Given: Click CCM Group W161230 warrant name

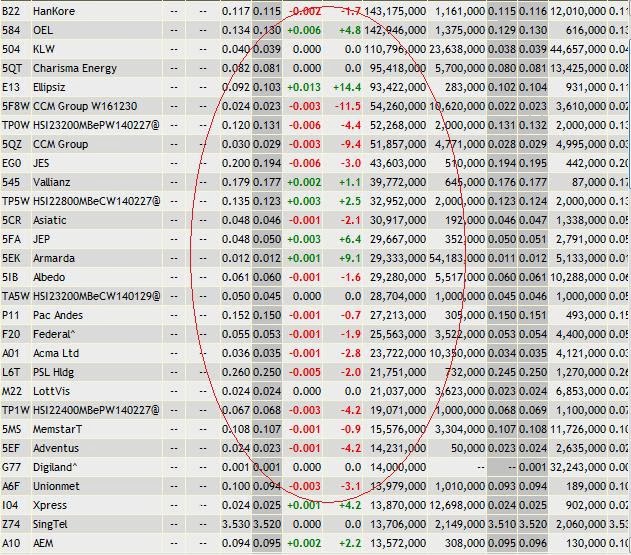Looking at the screenshot, I should point(85,106).
